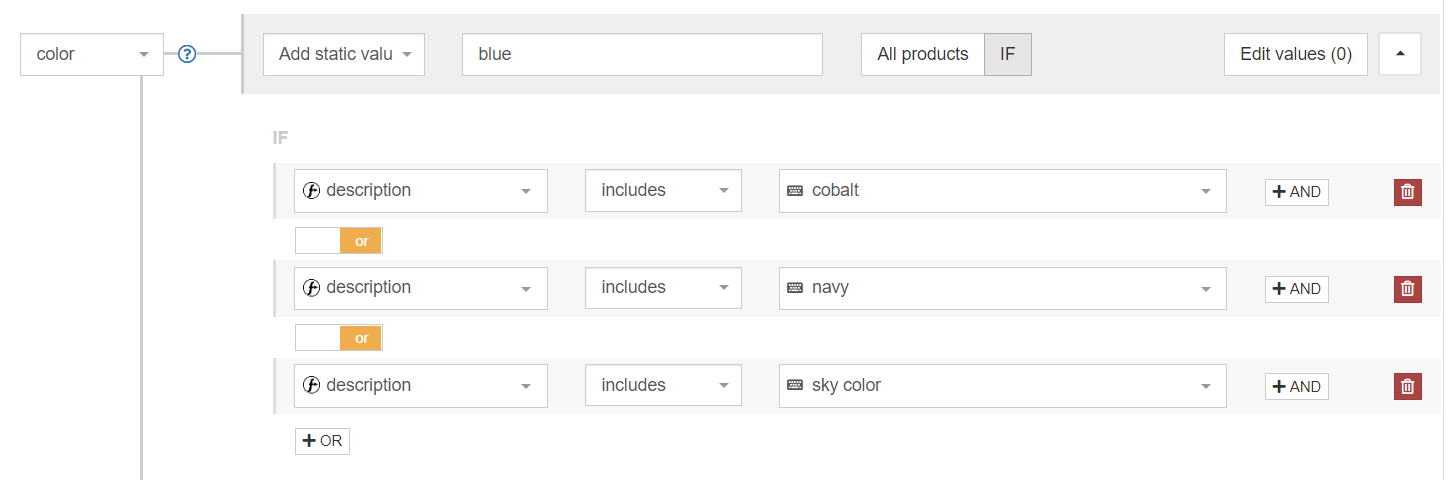Viewport: 1456px width, 480px height.
Task: Open the Add static value dropdown
Action: click(344, 54)
